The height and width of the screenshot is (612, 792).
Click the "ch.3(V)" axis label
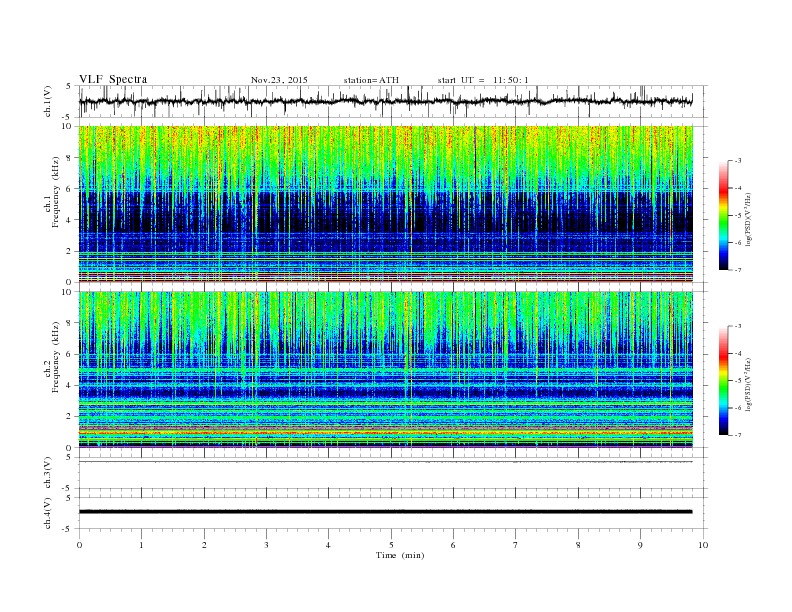click(x=48, y=473)
